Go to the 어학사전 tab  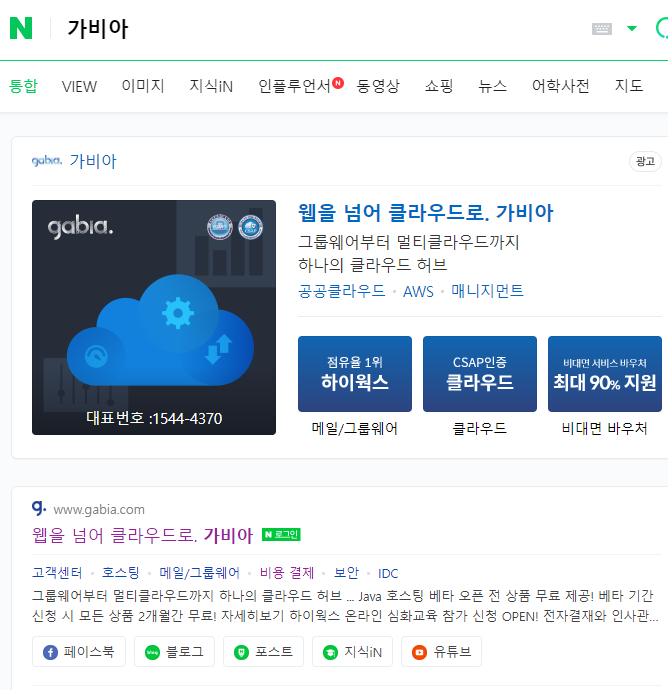(x=561, y=86)
